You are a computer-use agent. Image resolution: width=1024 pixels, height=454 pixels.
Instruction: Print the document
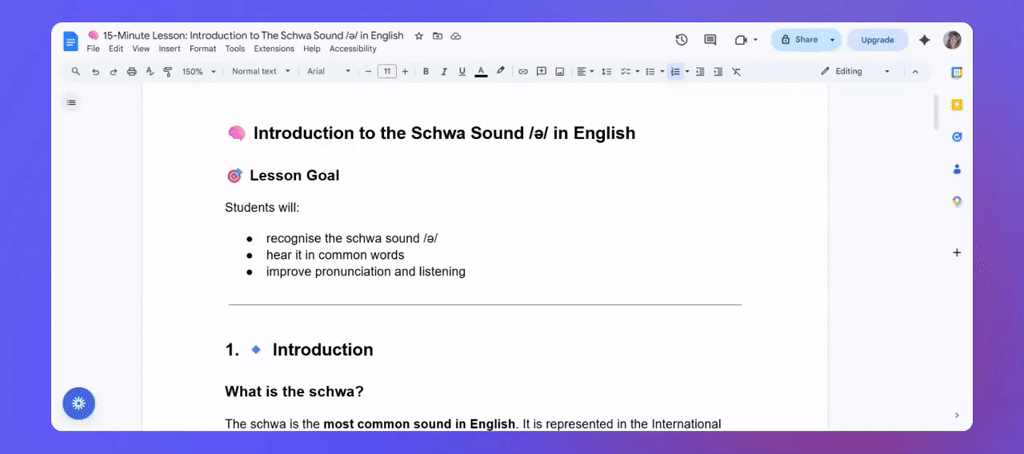(x=131, y=71)
